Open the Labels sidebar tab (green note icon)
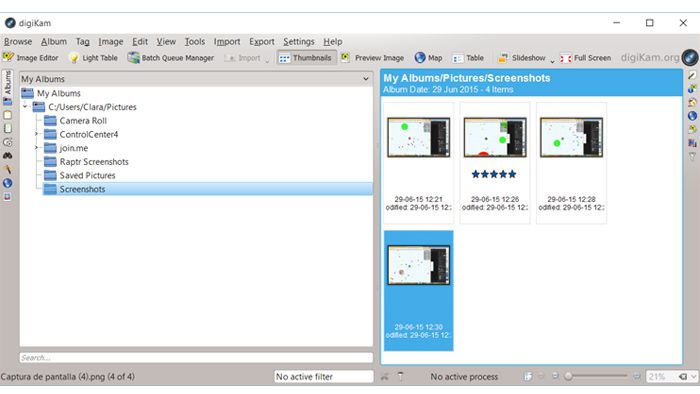Image resolution: width=700 pixels, height=394 pixels. pyautogui.click(x=8, y=129)
